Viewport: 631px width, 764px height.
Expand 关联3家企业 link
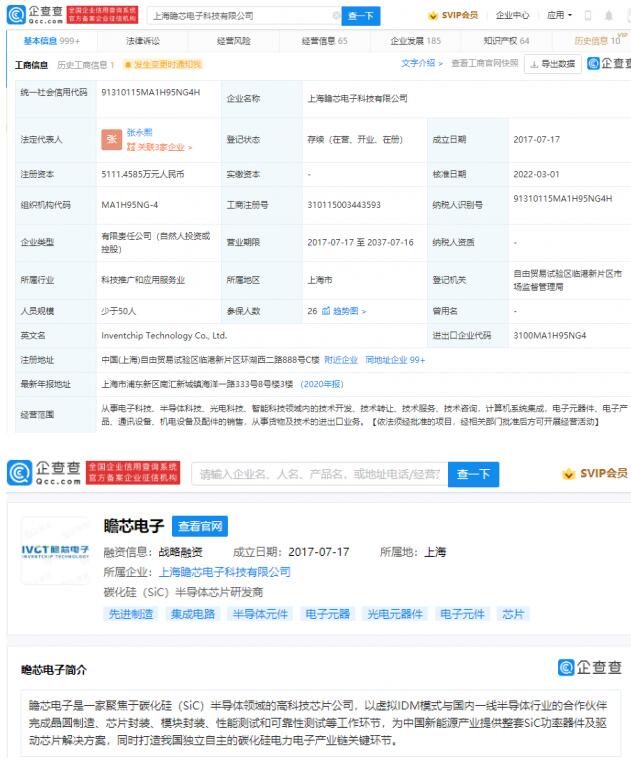[159, 147]
